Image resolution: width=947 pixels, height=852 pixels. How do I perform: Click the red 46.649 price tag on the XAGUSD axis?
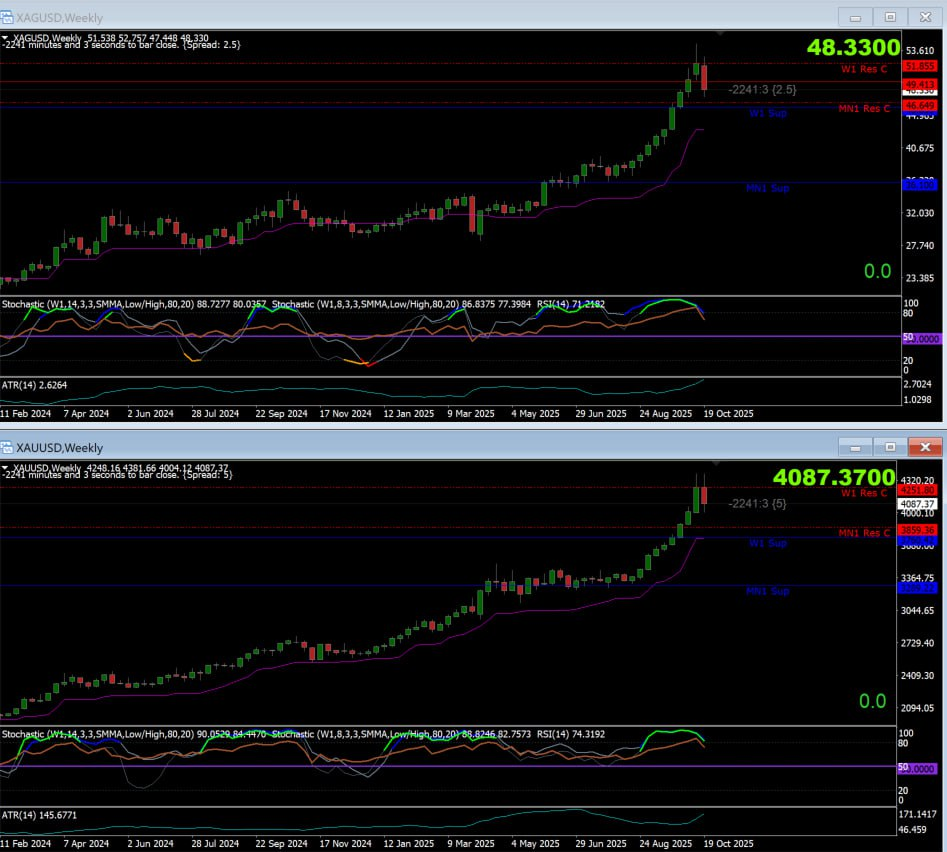point(920,106)
